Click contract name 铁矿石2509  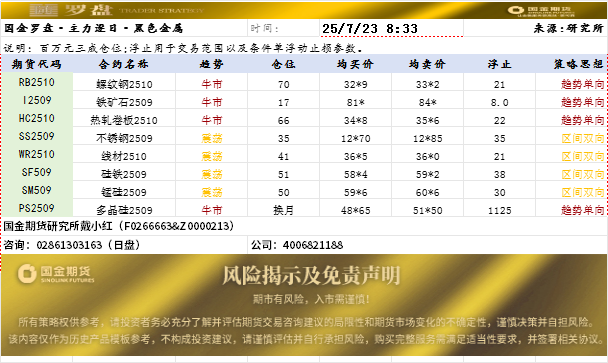pyautogui.click(x=124, y=102)
